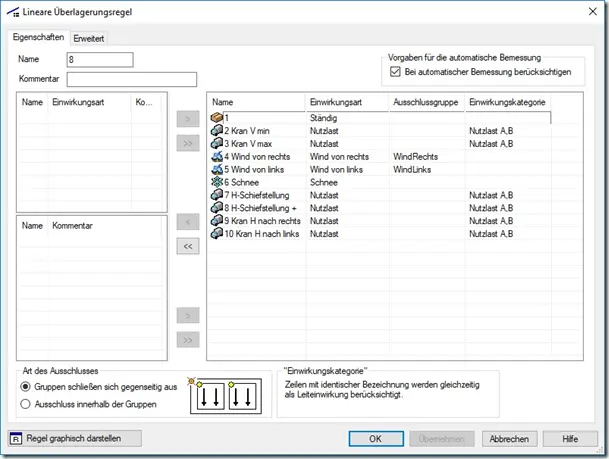Select the row '8 H-Schiefstellung +'
This screenshot has height=459, width=609.
[381, 208]
